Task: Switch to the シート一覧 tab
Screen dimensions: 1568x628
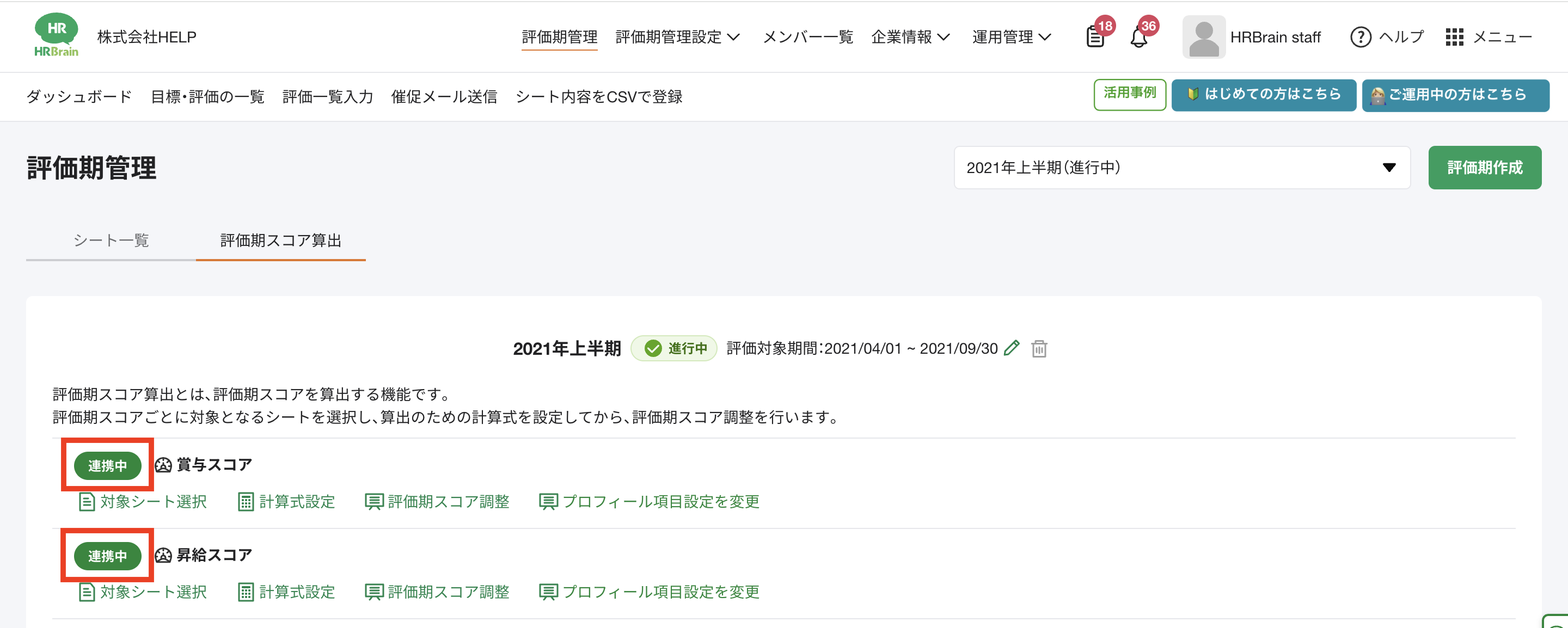Action: [x=111, y=241]
